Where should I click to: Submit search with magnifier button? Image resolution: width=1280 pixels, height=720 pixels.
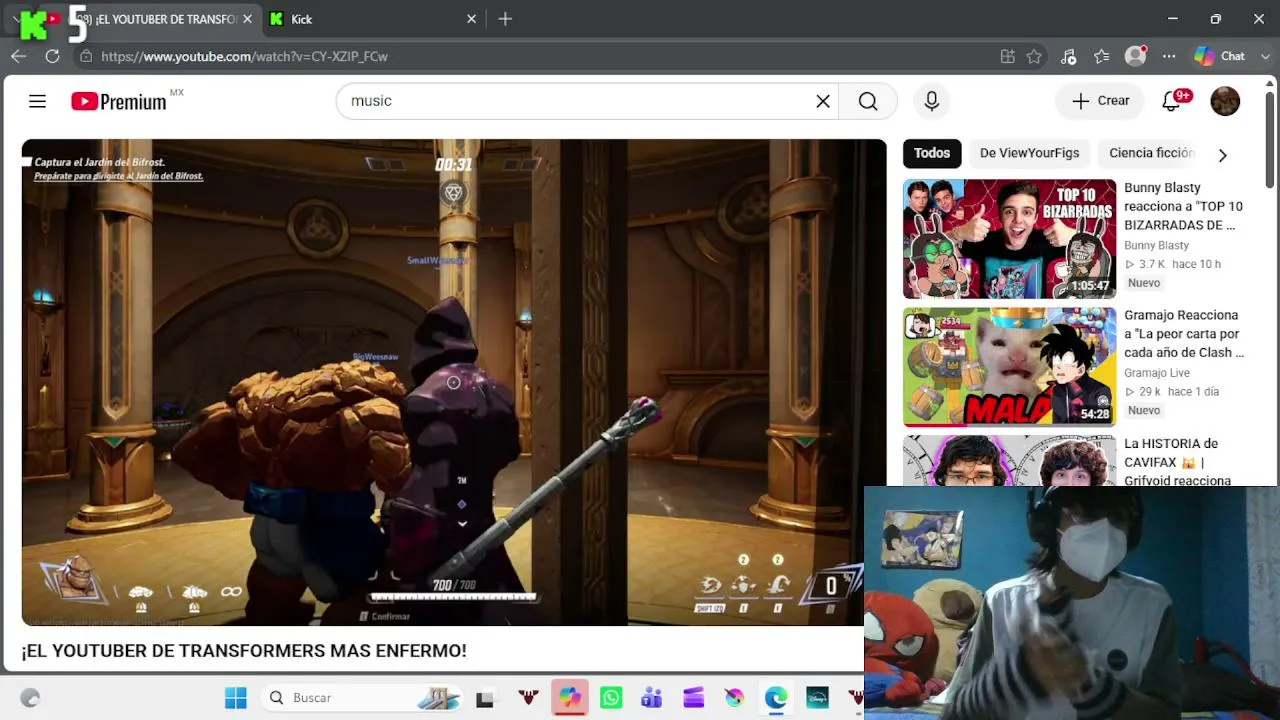point(868,101)
